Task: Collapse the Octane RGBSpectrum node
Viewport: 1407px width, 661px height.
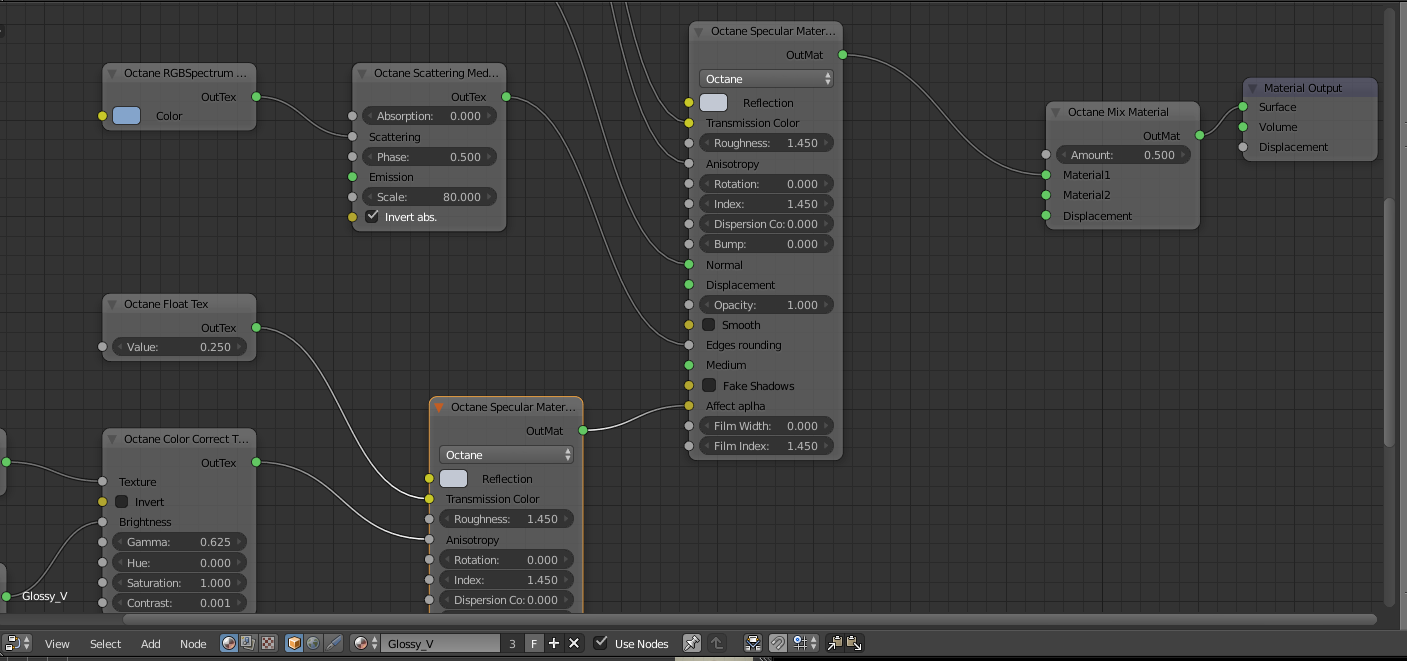Action: 113,73
